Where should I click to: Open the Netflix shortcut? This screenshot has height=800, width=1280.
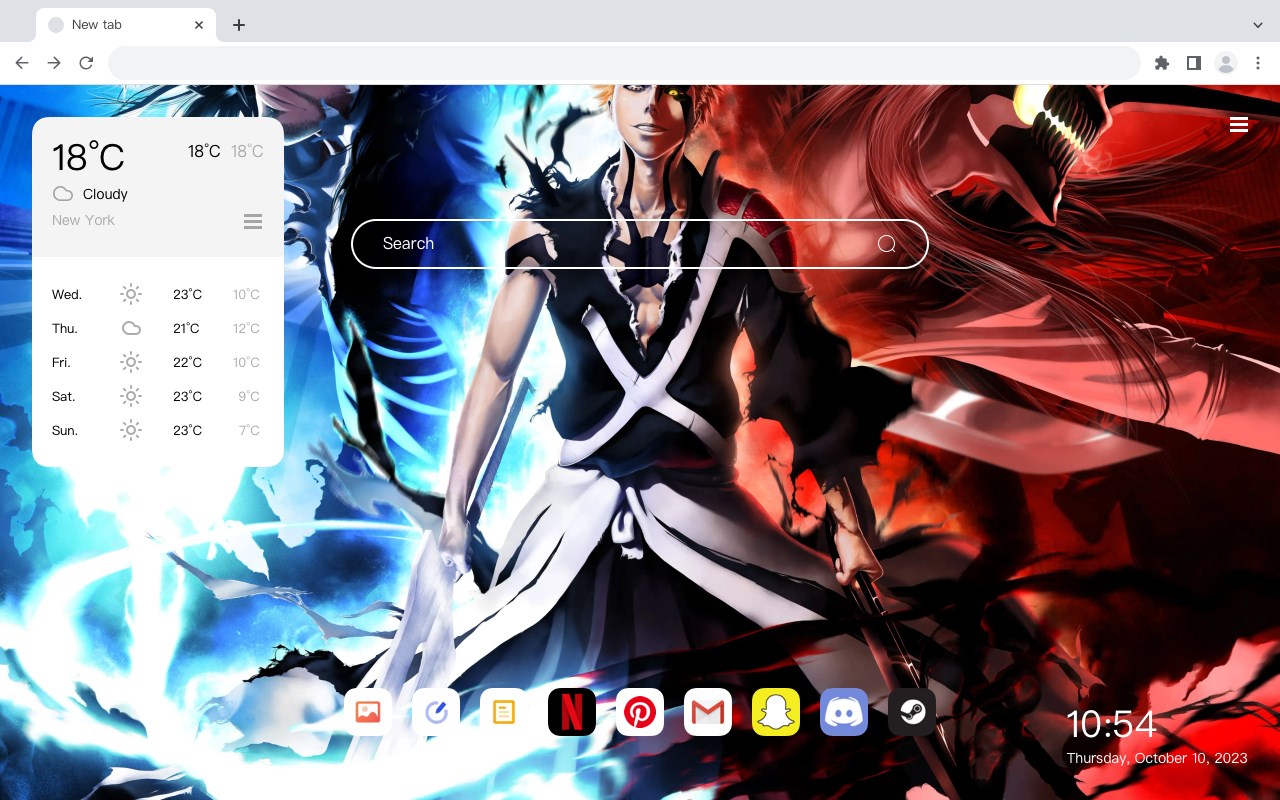click(x=572, y=712)
